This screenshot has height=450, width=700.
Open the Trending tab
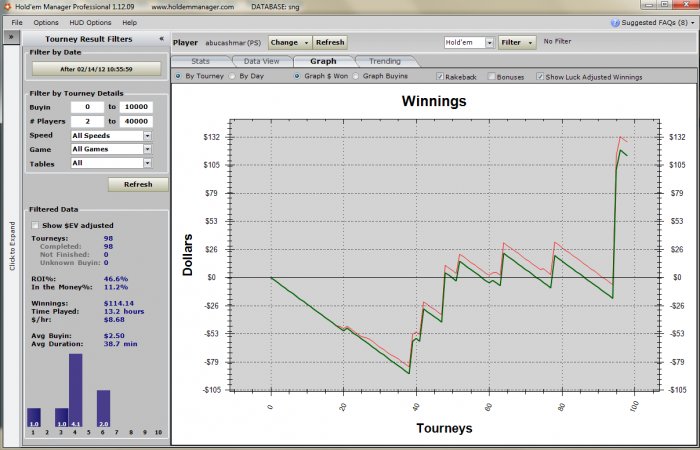click(385, 61)
